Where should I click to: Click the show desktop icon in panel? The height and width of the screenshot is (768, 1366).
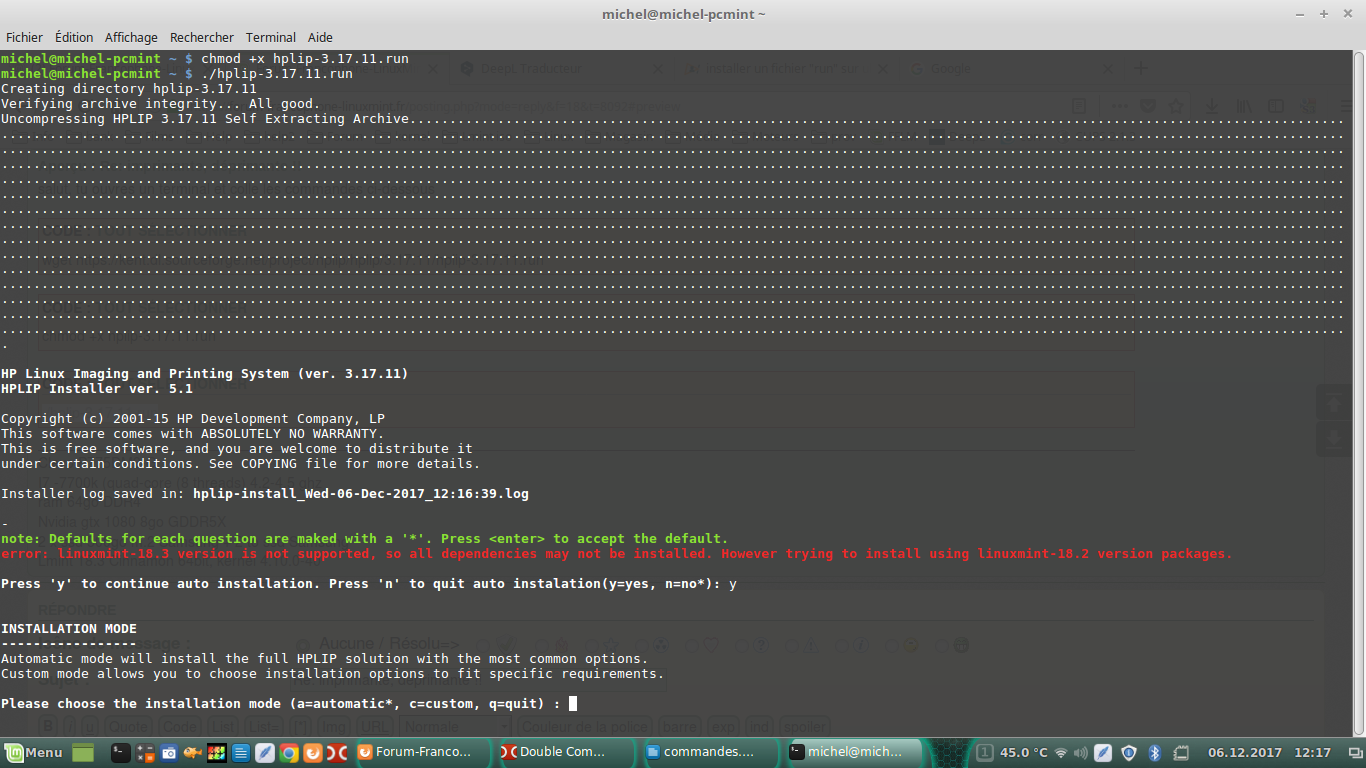click(x=82, y=752)
